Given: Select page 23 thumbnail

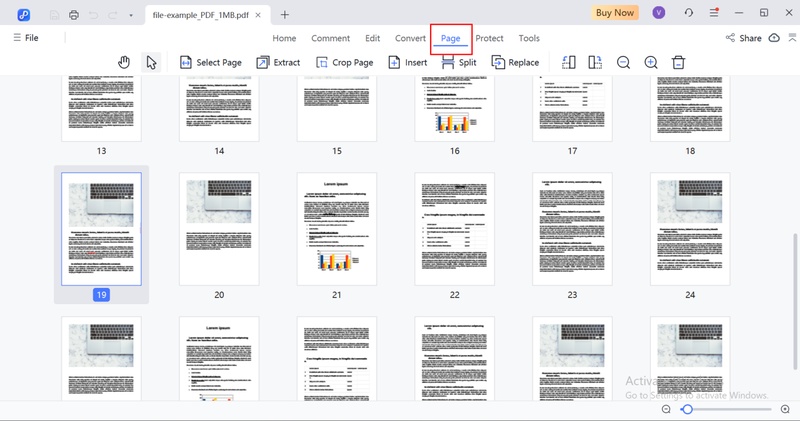Looking at the screenshot, I should tap(572, 229).
